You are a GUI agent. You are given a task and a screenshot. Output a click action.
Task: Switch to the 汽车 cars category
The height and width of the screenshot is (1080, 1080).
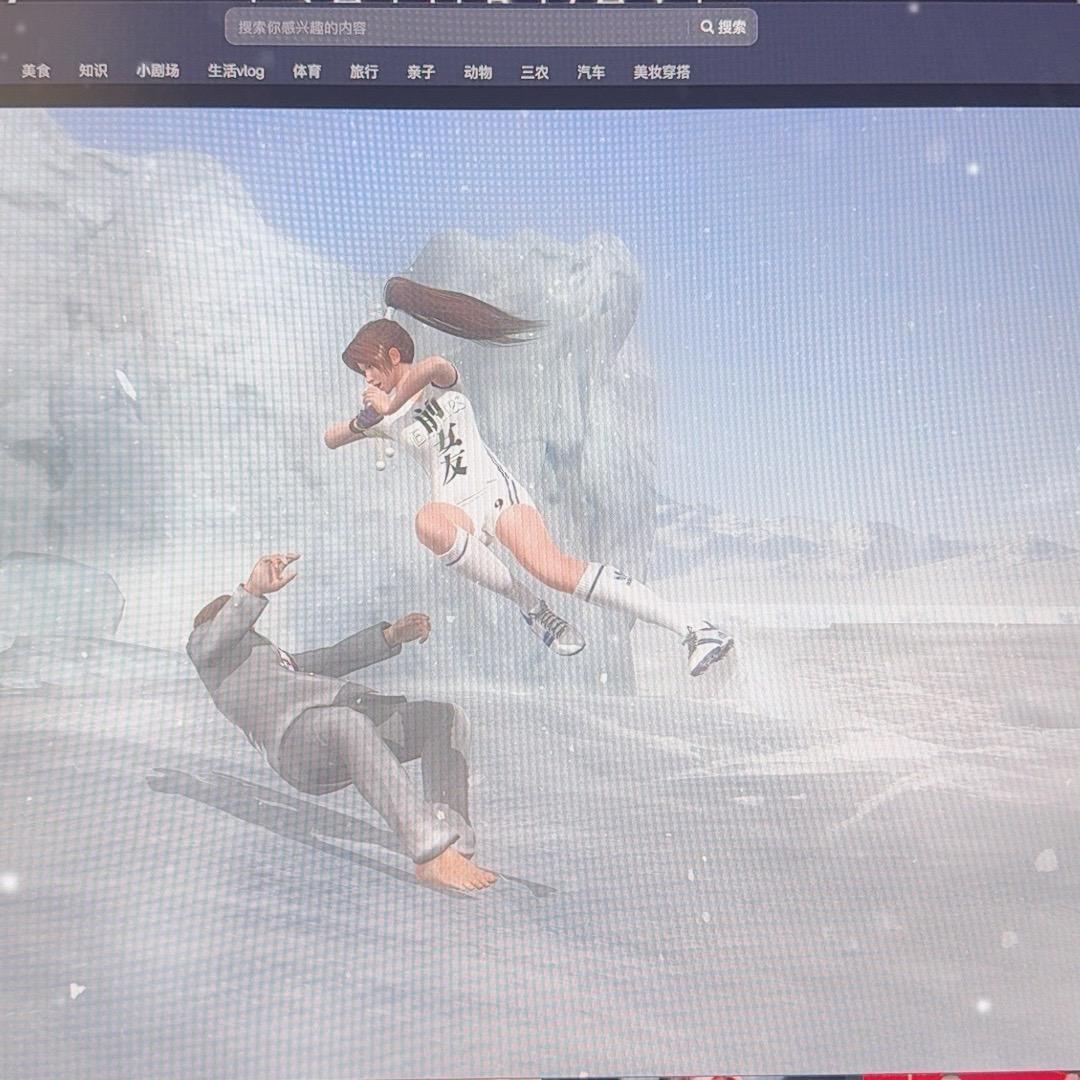(x=588, y=71)
